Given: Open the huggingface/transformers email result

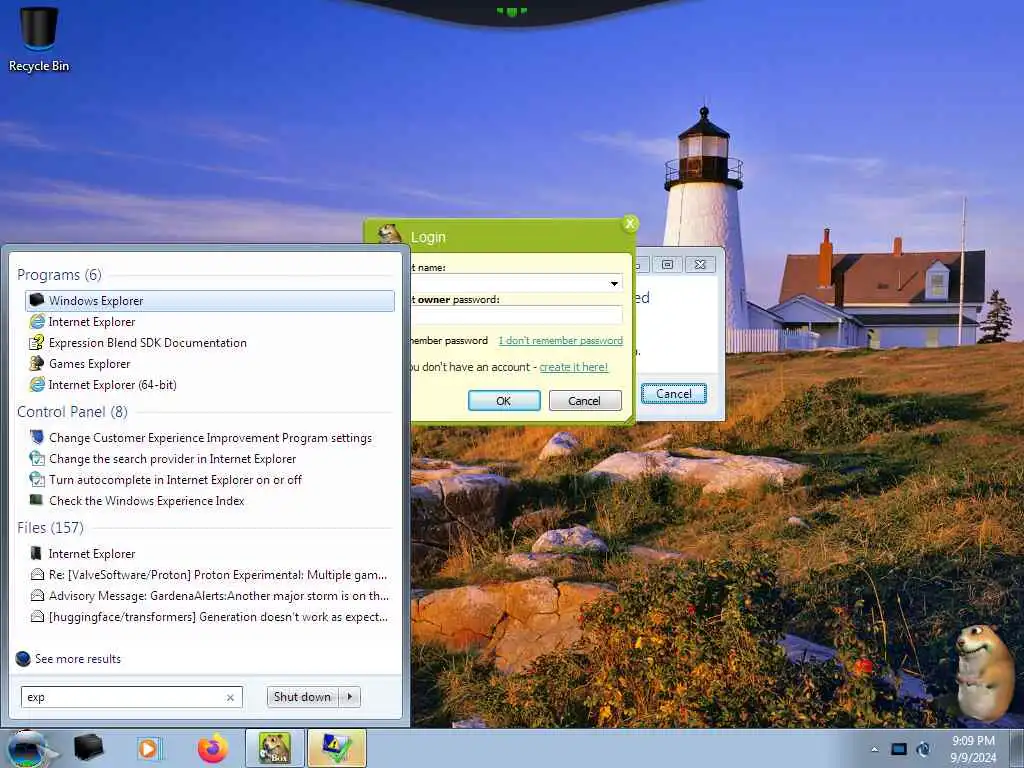Looking at the screenshot, I should (217, 616).
